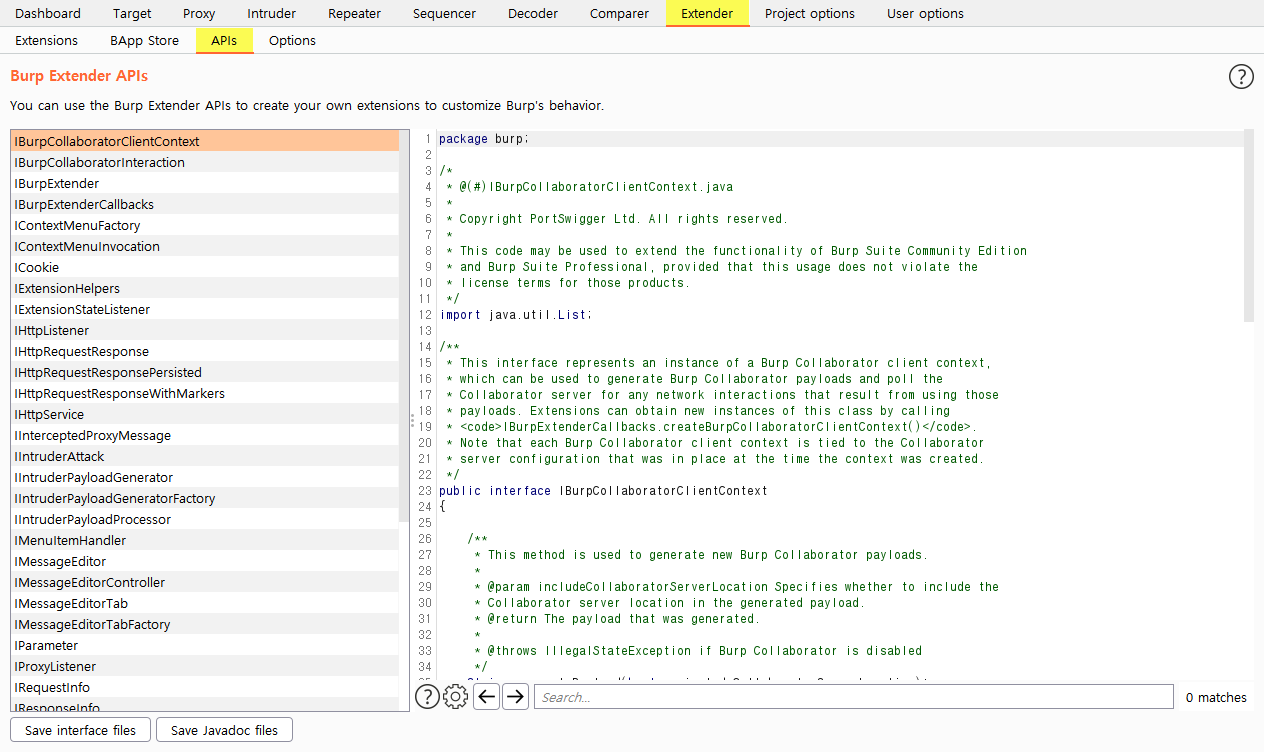The image size is (1264, 752).
Task: Open the BApp Store sub-tab
Action: (144, 40)
